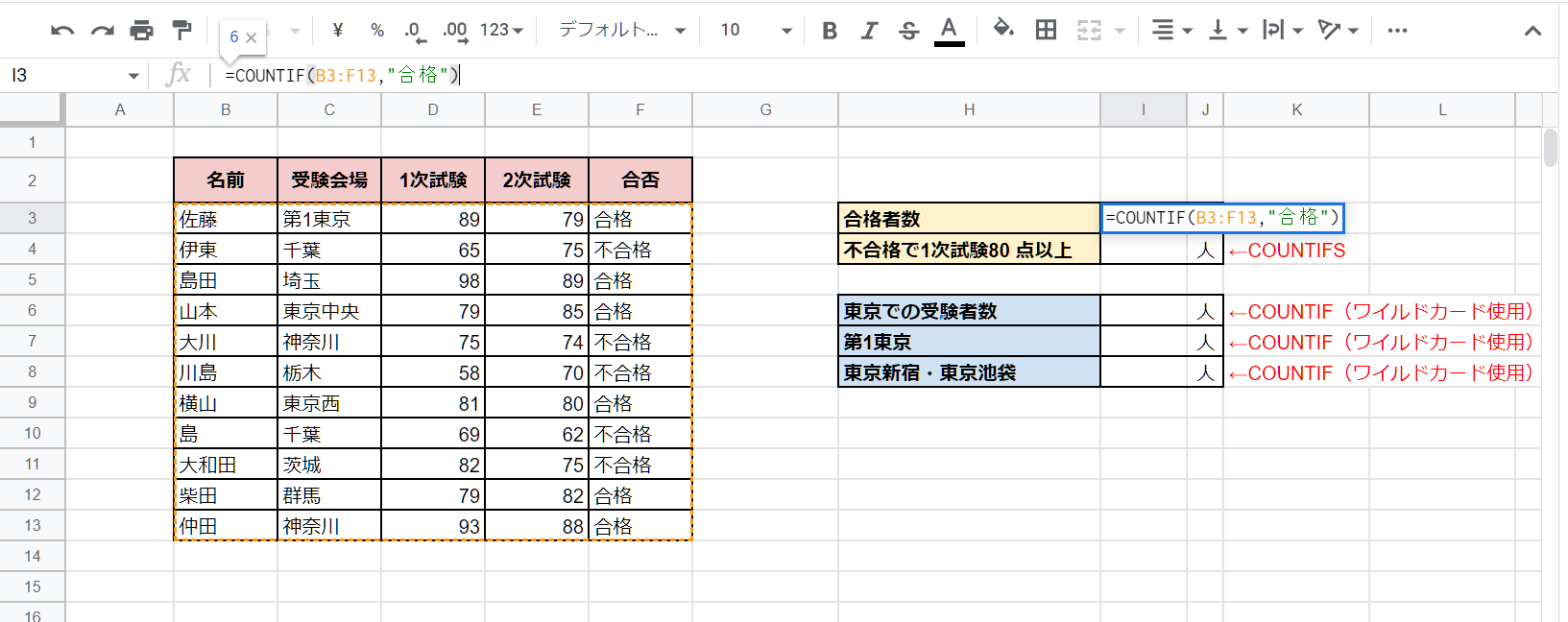Open the name box dropdown
This screenshot has height=622, width=1568.
133,75
